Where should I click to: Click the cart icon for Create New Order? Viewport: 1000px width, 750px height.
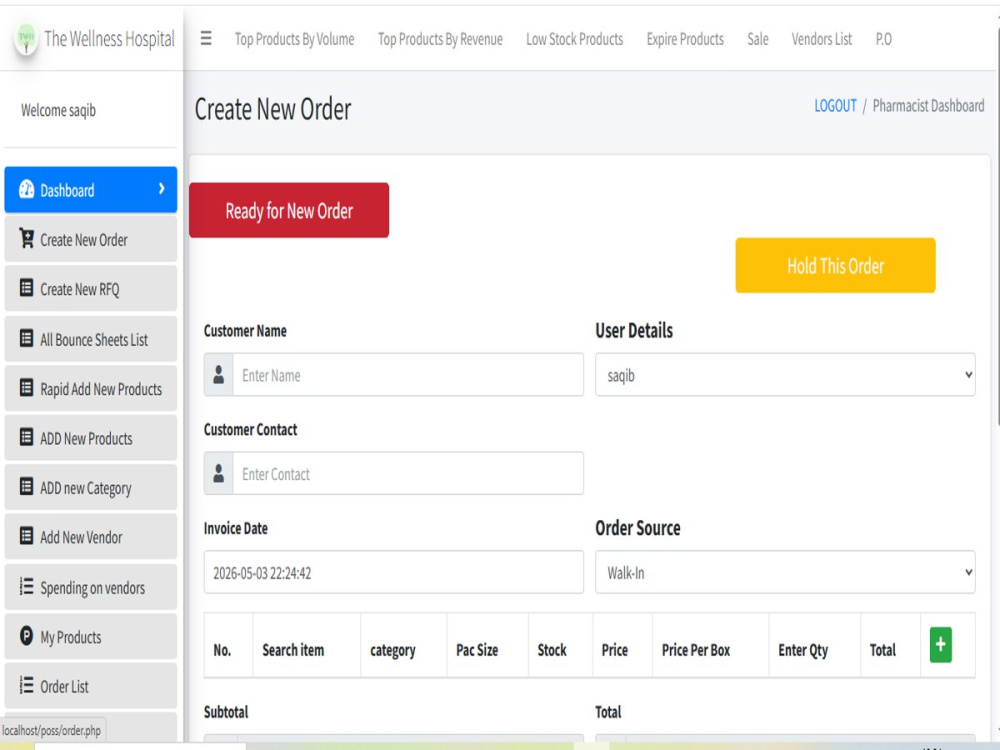[26, 239]
